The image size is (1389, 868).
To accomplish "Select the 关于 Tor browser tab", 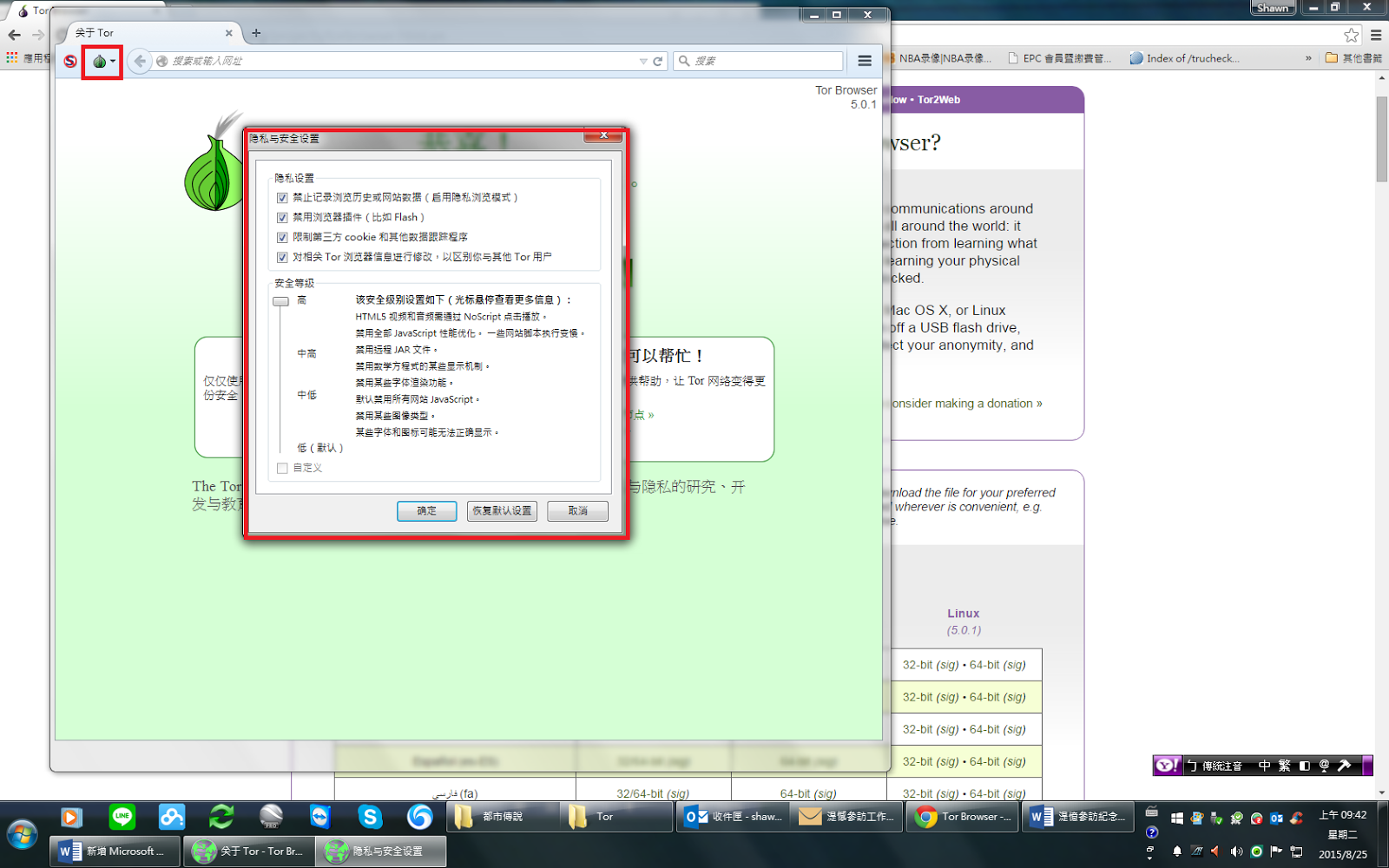I will (x=148, y=33).
